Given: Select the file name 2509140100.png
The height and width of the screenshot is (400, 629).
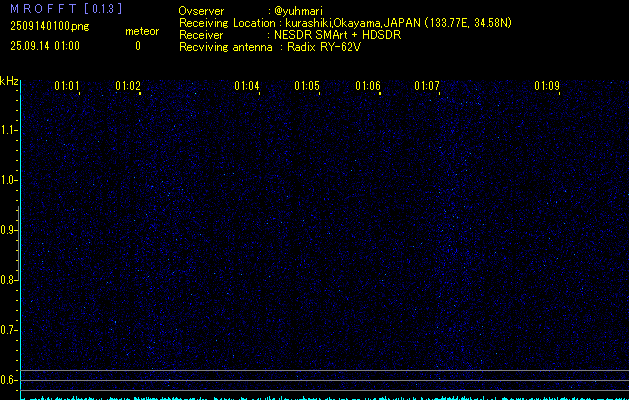Looking at the screenshot, I should [x=50, y=26].
